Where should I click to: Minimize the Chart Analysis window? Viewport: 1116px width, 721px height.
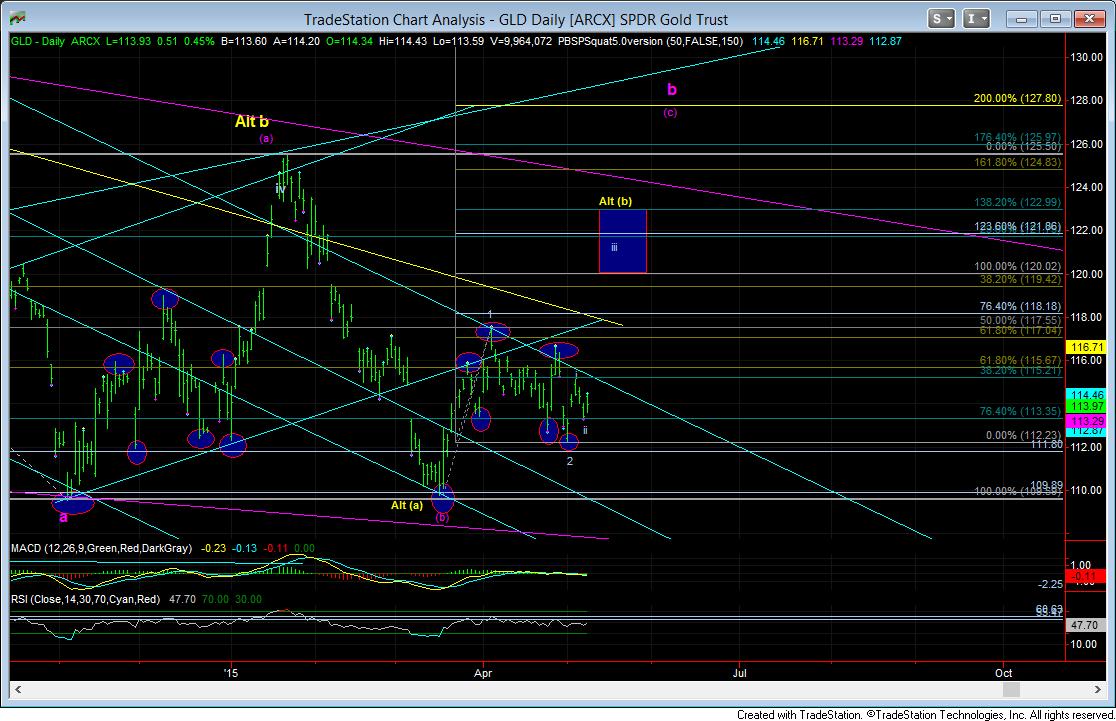1021,19
